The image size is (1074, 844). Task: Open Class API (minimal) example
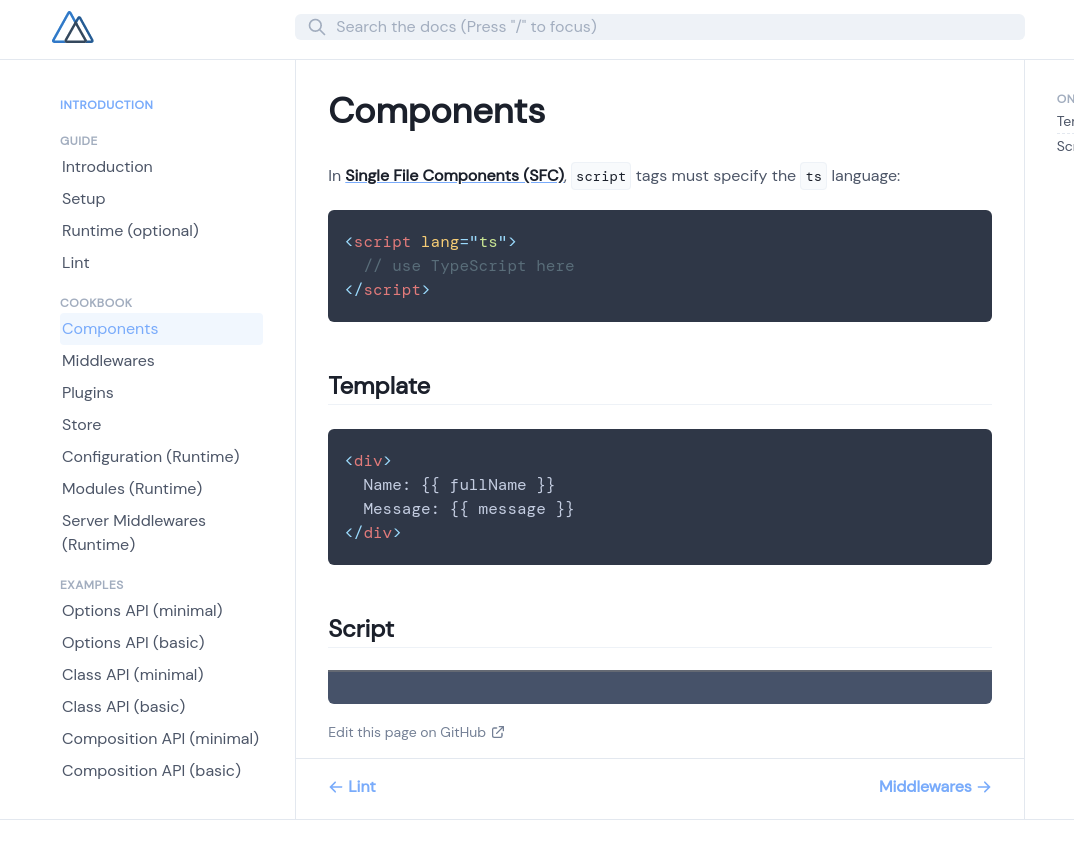pyautogui.click(x=133, y=675)
